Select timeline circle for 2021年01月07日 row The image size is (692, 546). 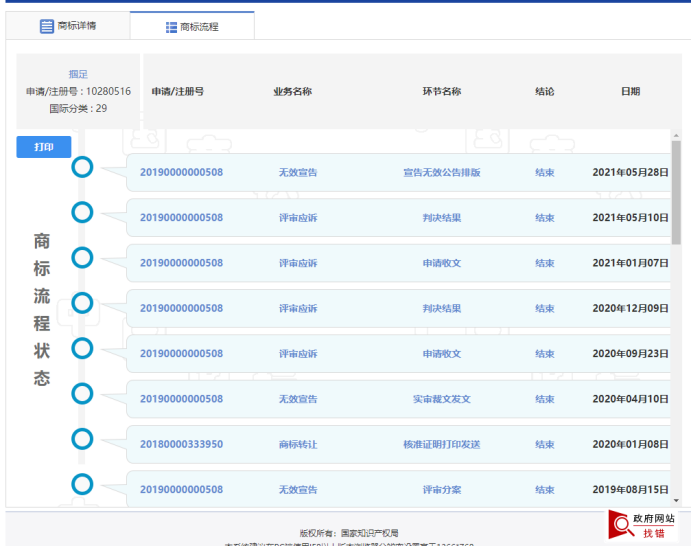pos(82,258)
